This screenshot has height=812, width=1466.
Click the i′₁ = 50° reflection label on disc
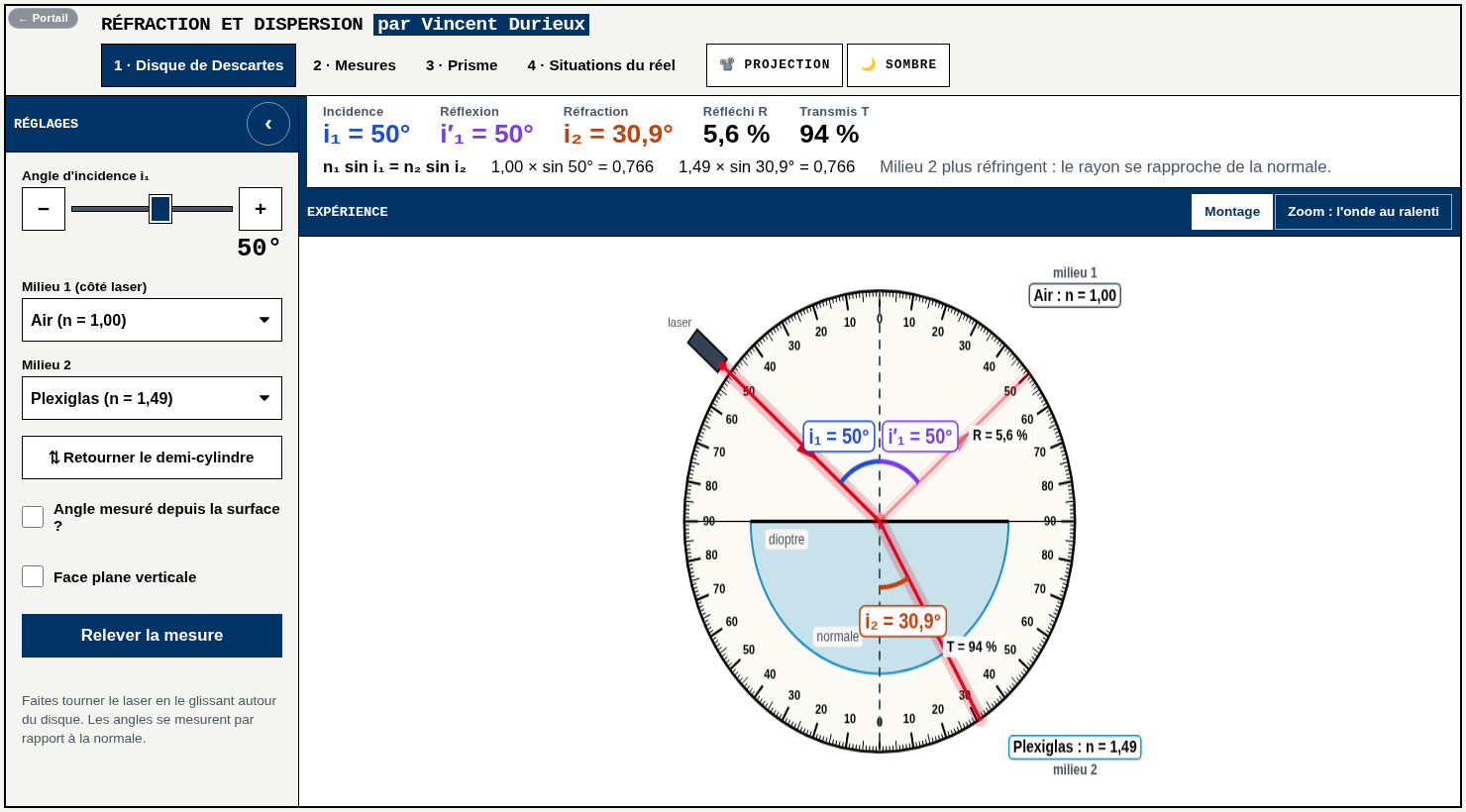(920, 437)
